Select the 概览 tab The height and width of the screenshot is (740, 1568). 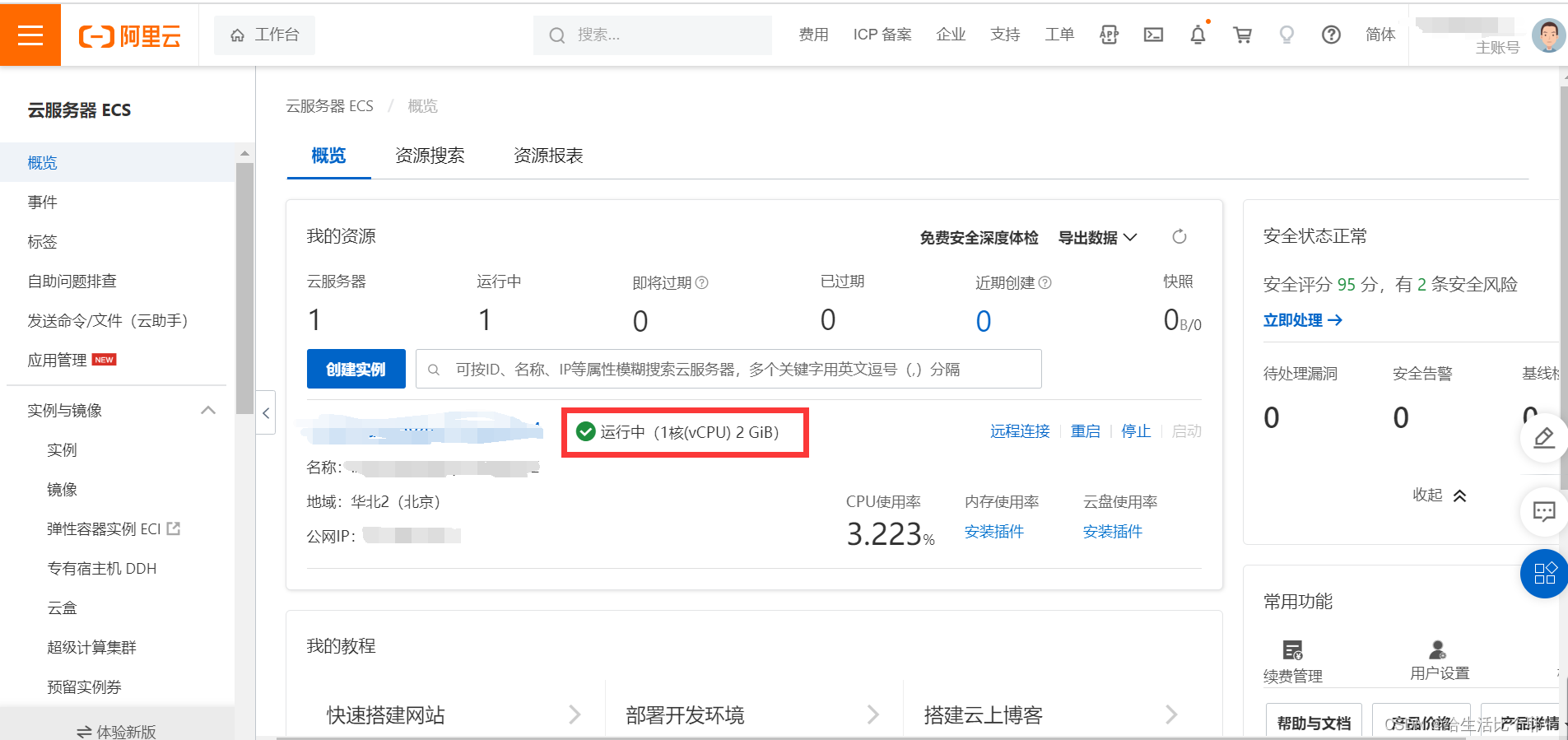click(x=328, y=156)
